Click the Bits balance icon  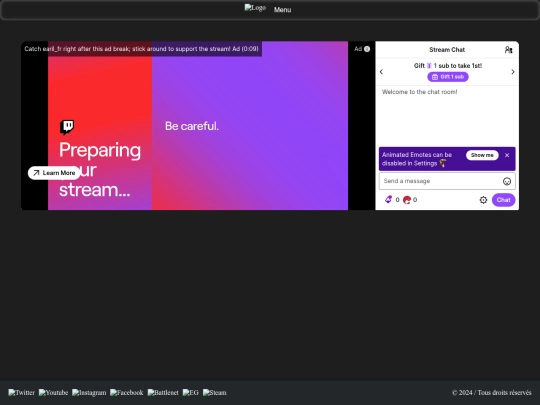pos(388,199)
